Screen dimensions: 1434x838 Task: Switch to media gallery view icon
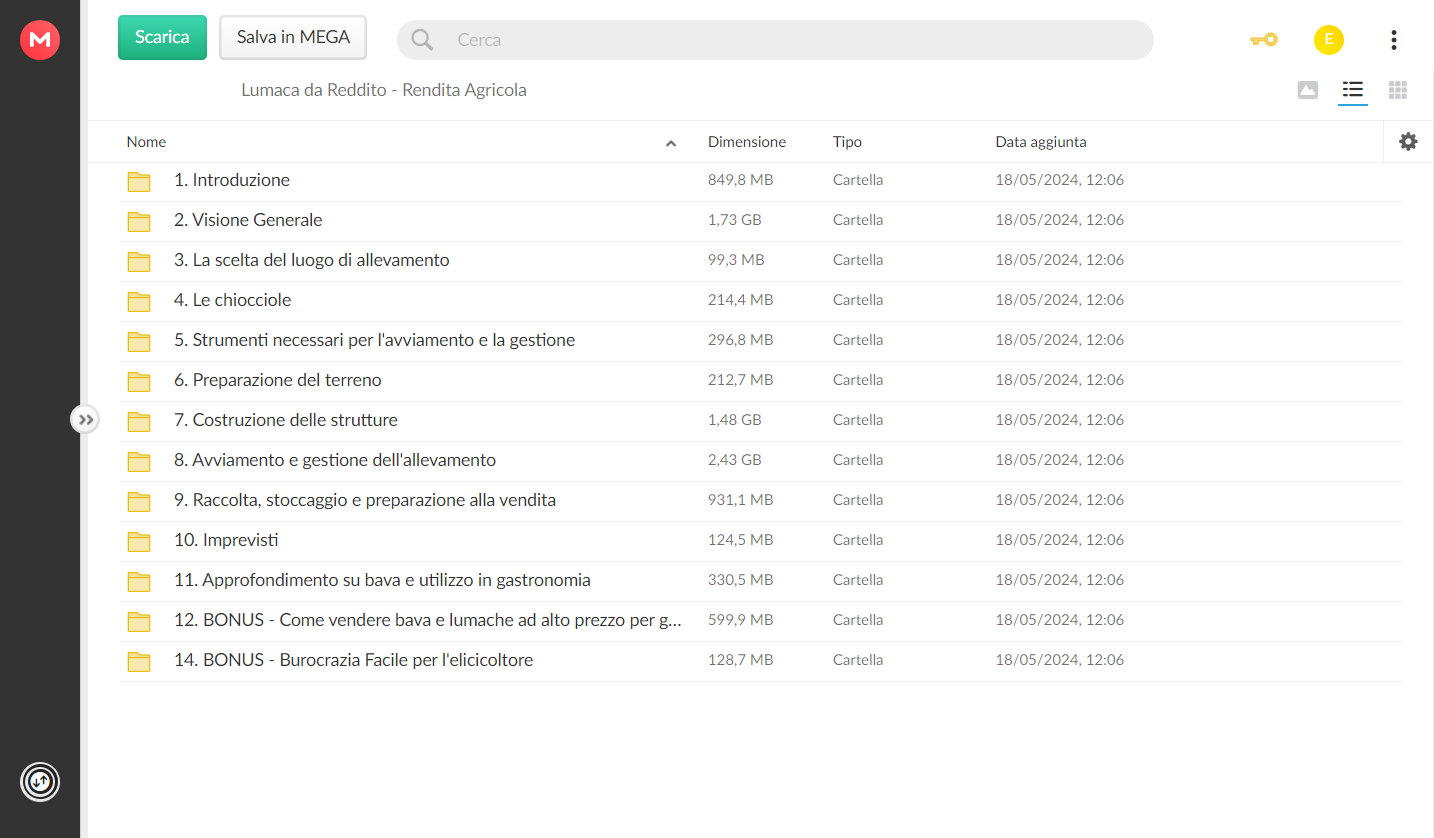(x=1307, y=90)
